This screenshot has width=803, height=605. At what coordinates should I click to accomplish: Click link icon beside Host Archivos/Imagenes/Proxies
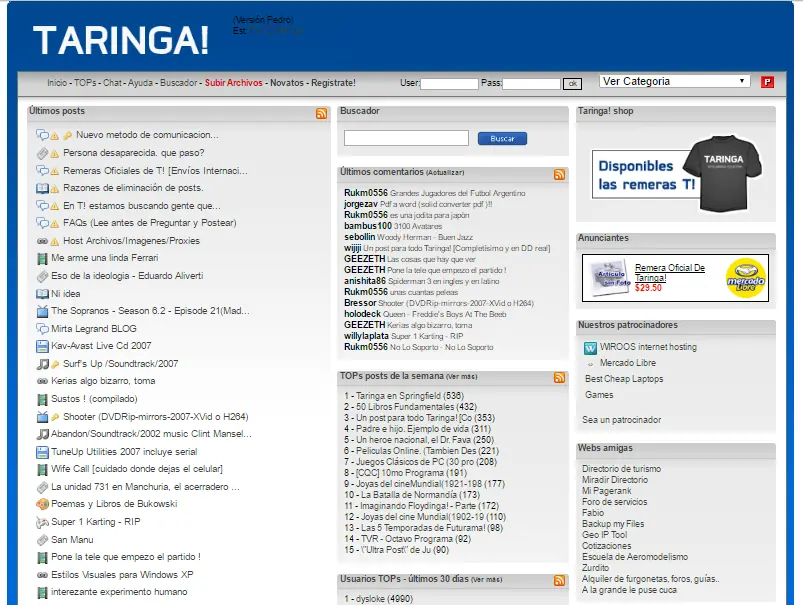42,241
